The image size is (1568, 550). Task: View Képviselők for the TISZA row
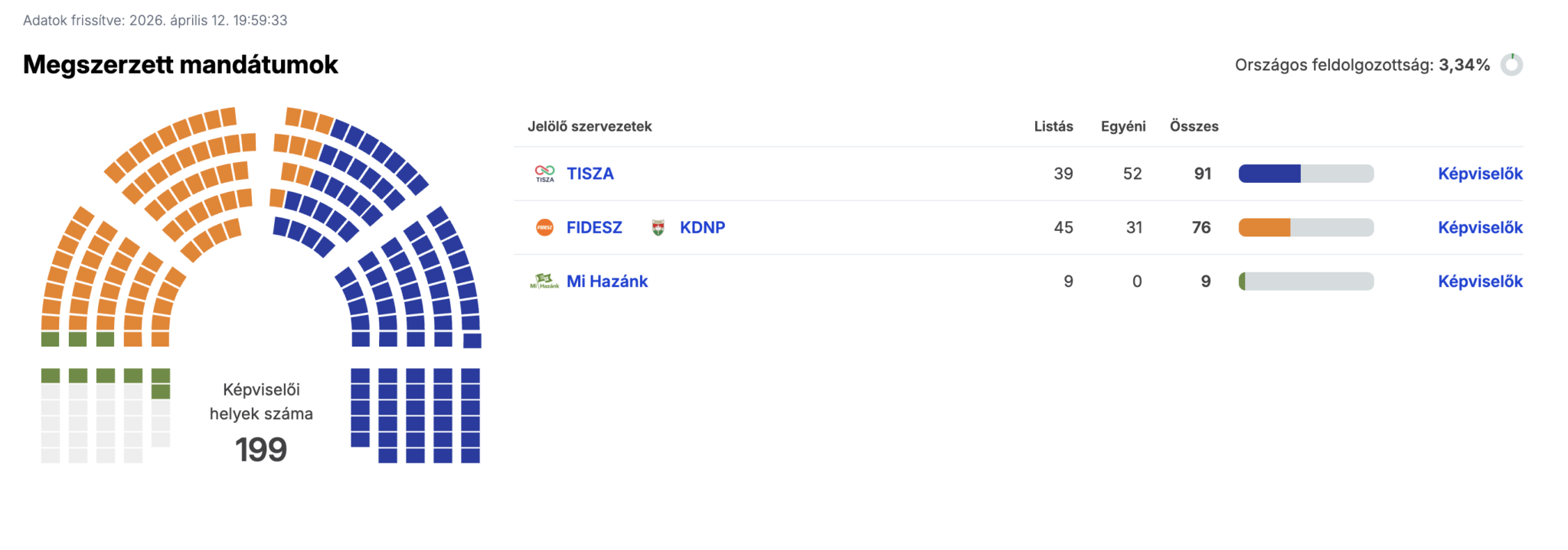coord(1479,174)
